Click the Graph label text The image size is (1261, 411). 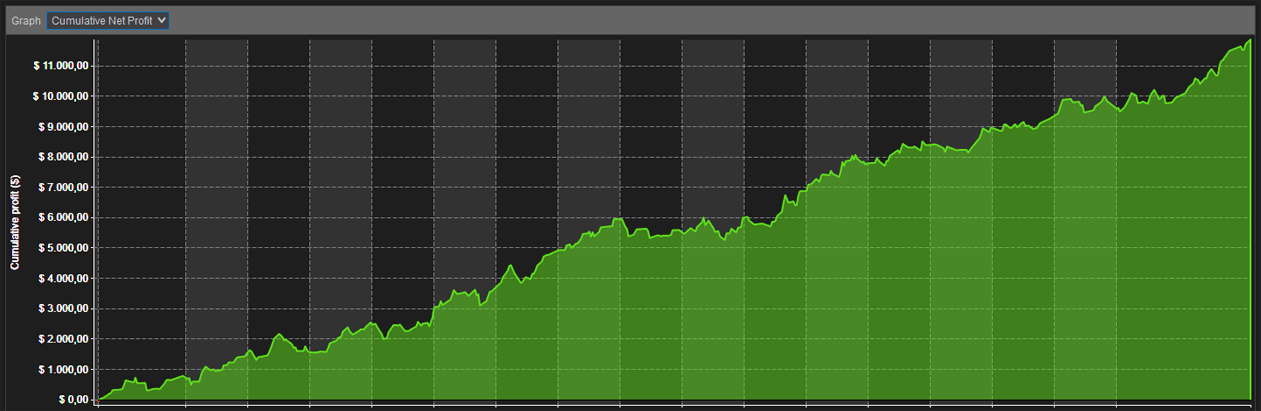26,20
